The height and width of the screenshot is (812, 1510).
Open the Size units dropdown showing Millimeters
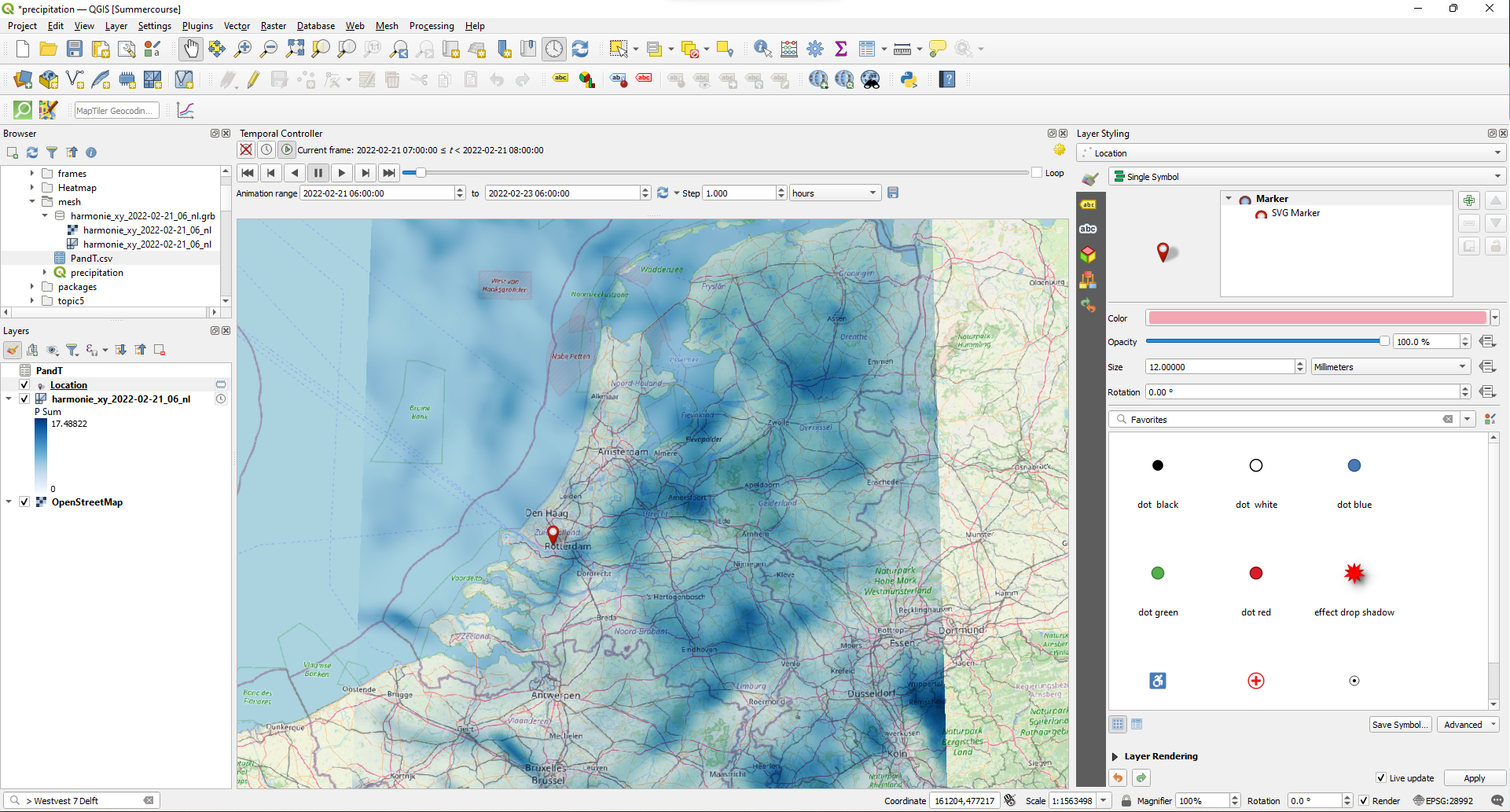pyautogui.click(x=1460, y=366)
